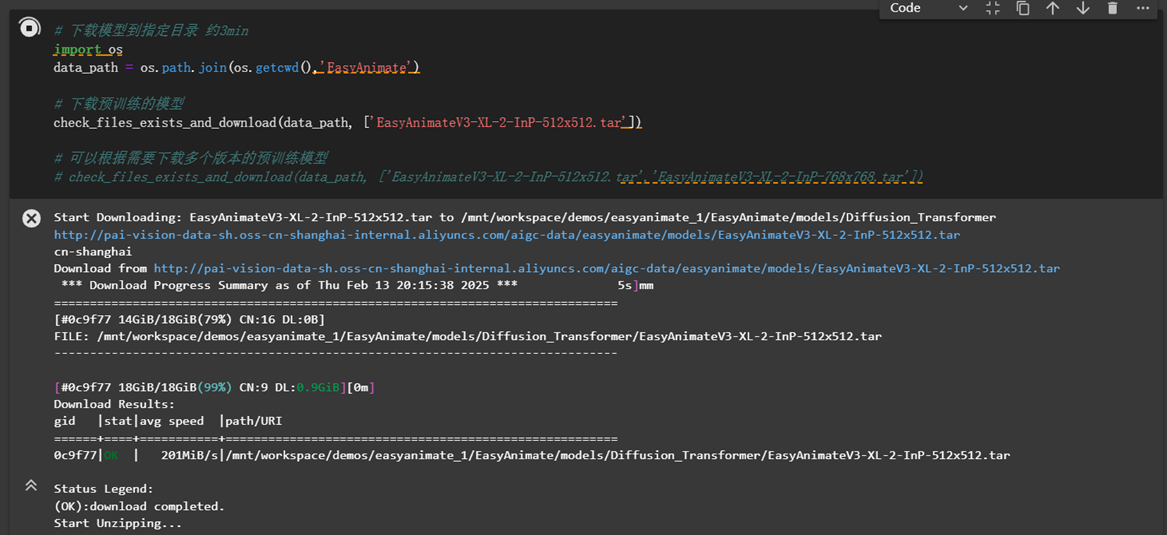The image size is (1167, 535).
Task: Clear cell output using the X icon
Action: (x=31, y=218)
